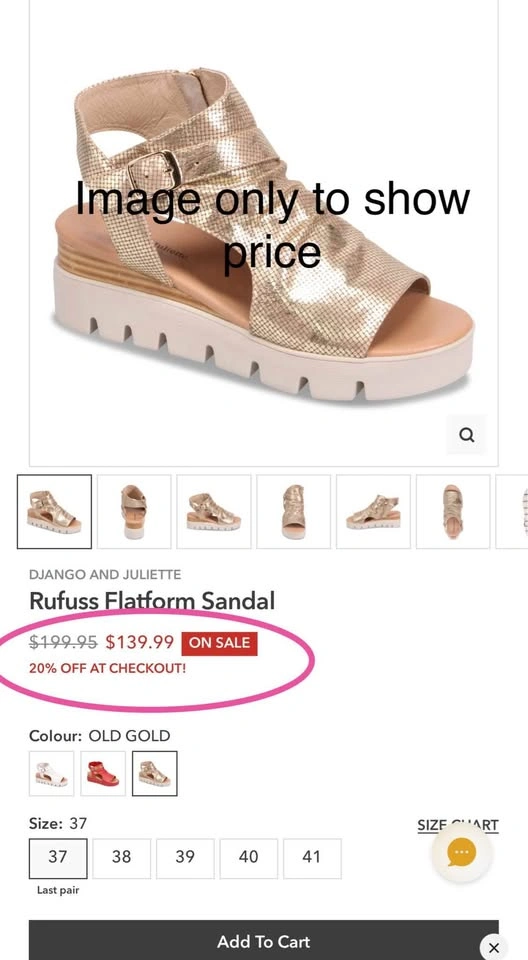Choose the red colour swatch
The height and width of the screenshot is (960, 528).
(x=103, y=773)
